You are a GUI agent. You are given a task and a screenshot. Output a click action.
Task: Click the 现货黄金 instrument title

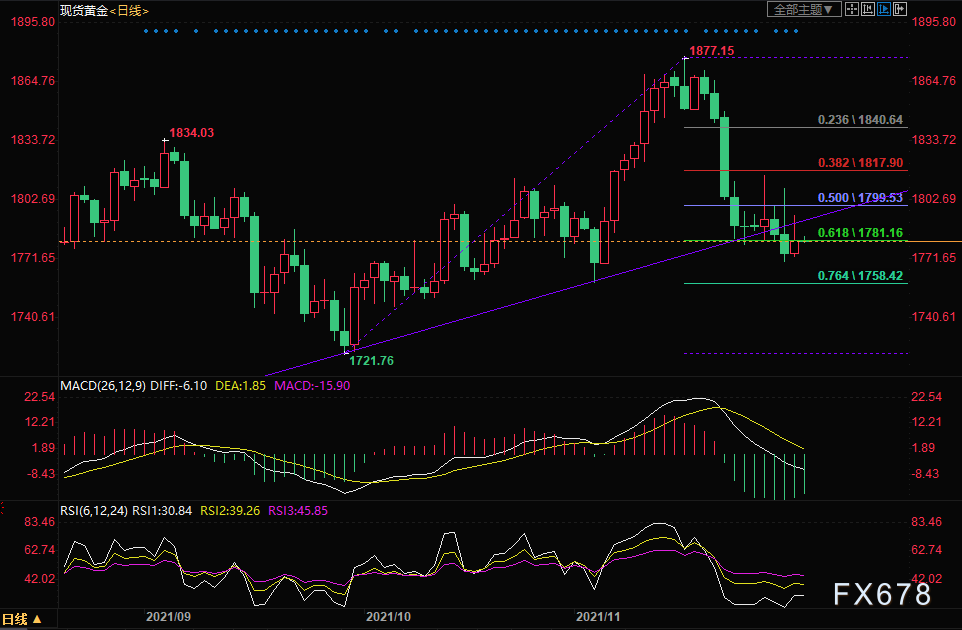tap(84, 10)
